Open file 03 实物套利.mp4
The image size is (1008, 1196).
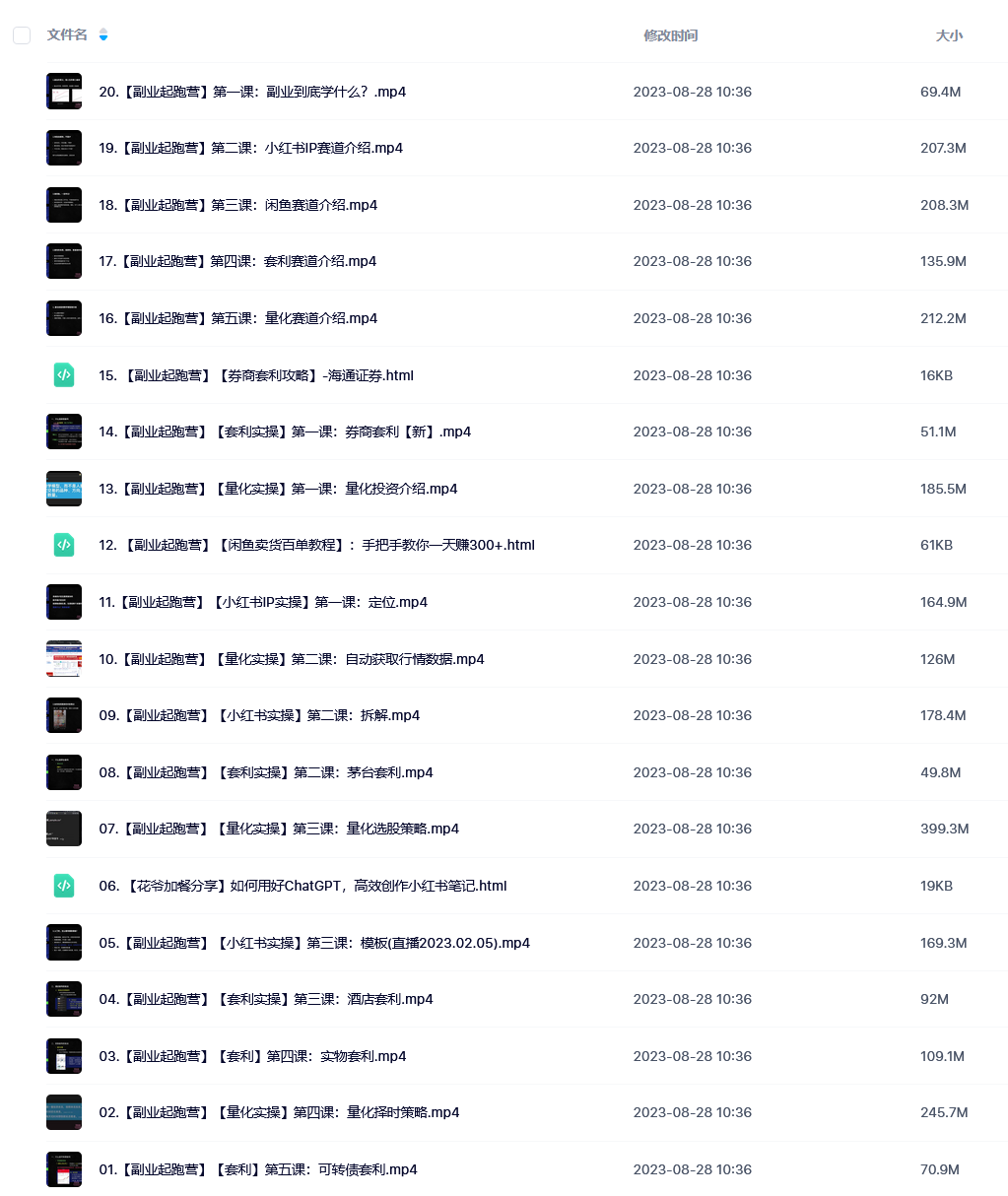click(x=252, y=1056)
